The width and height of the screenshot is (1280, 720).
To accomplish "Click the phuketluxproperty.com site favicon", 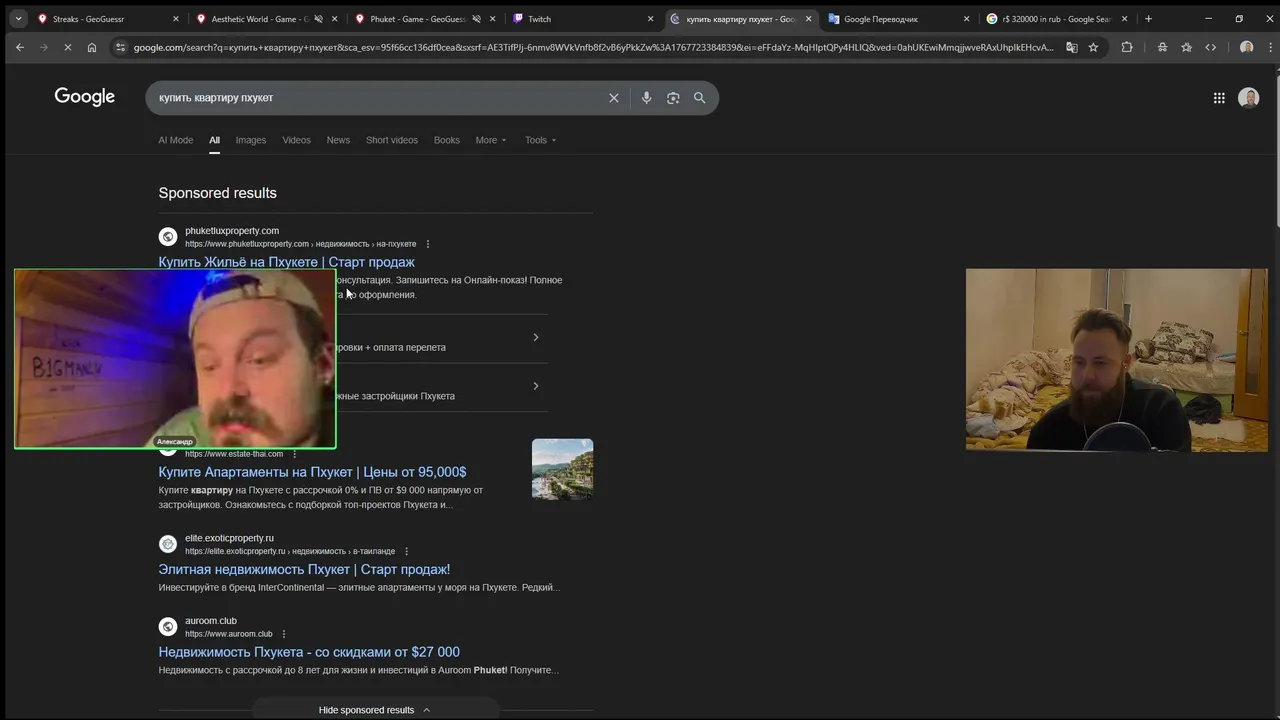I will point(168,237).
